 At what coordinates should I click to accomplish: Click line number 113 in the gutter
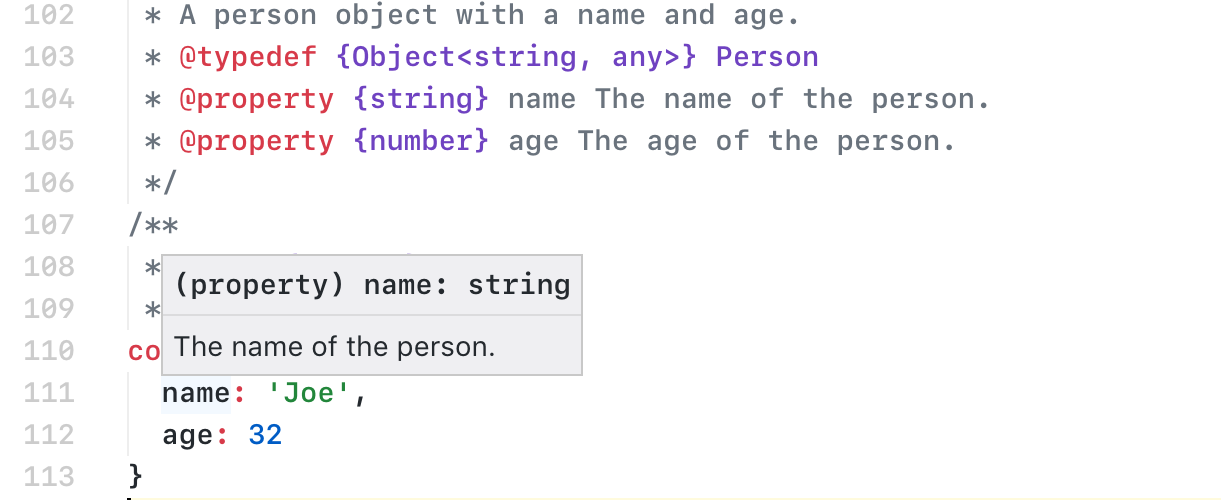coord(48,477)
